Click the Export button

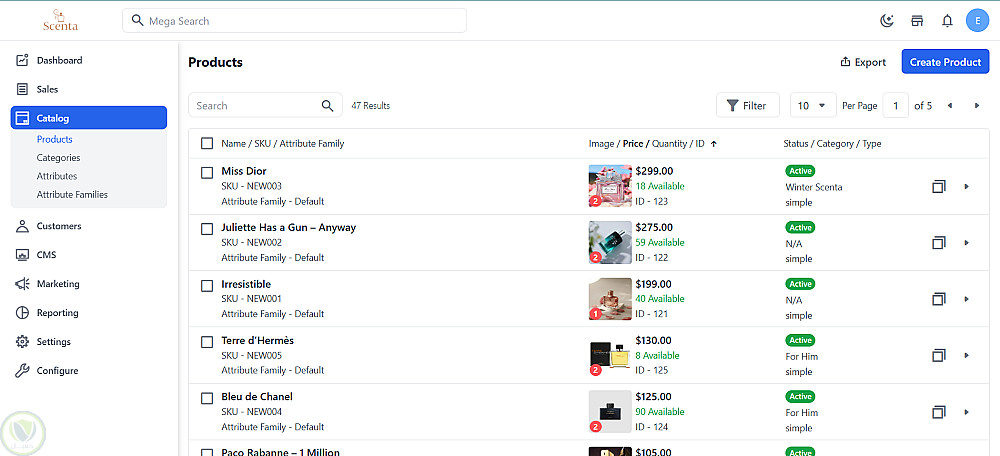point(863,62)
